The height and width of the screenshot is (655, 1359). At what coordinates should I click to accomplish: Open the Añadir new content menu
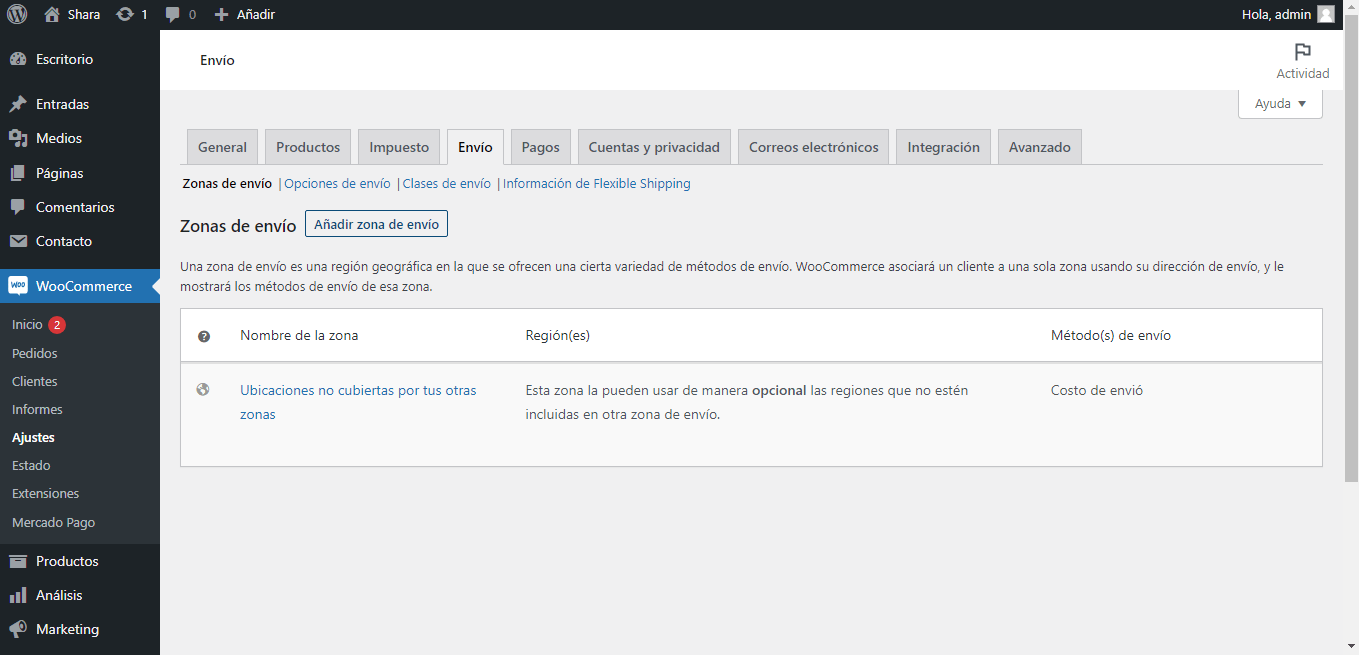coord(245,15)
